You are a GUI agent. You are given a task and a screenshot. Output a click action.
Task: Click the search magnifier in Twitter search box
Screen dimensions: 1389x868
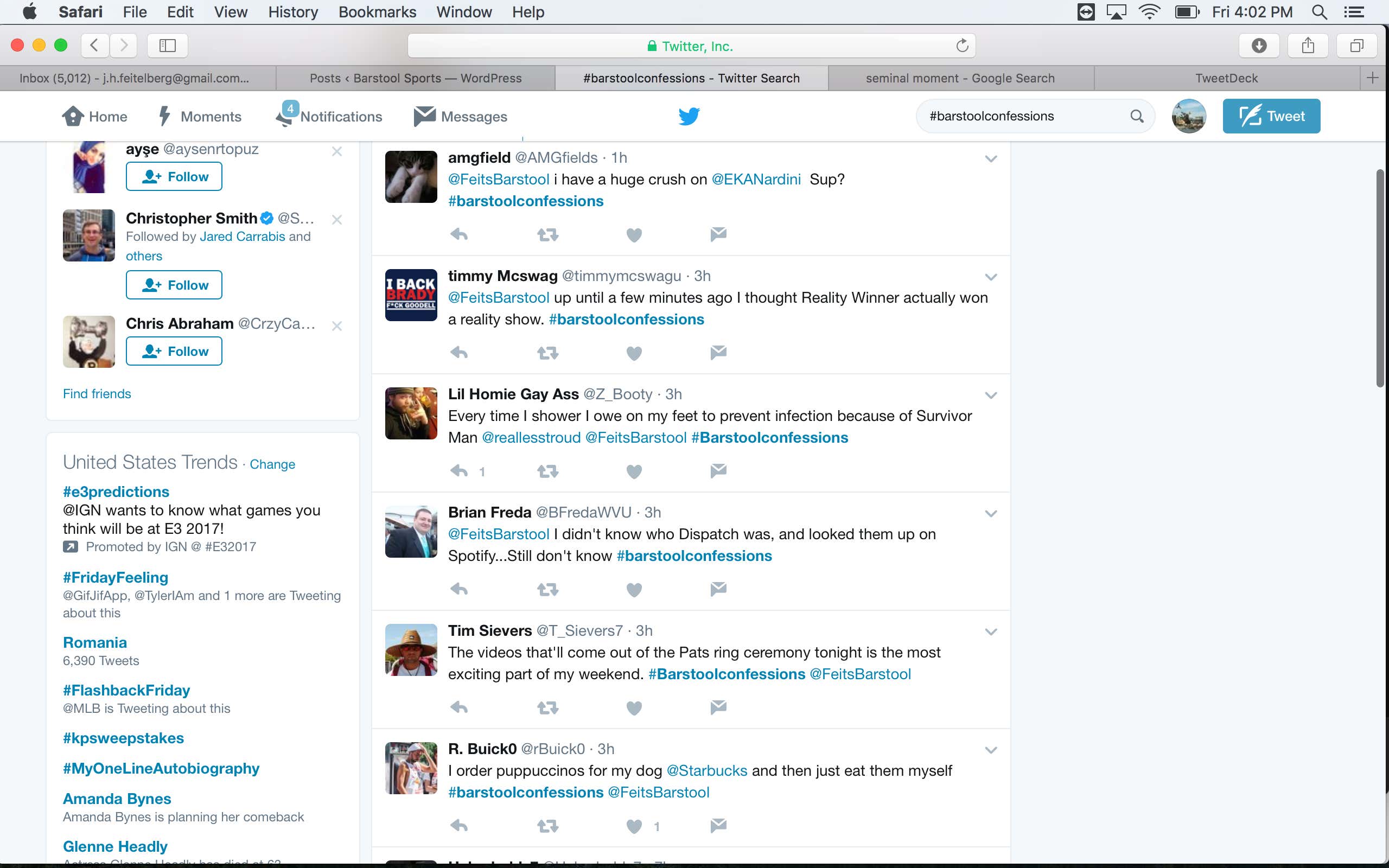click(x=1137, y=116)
